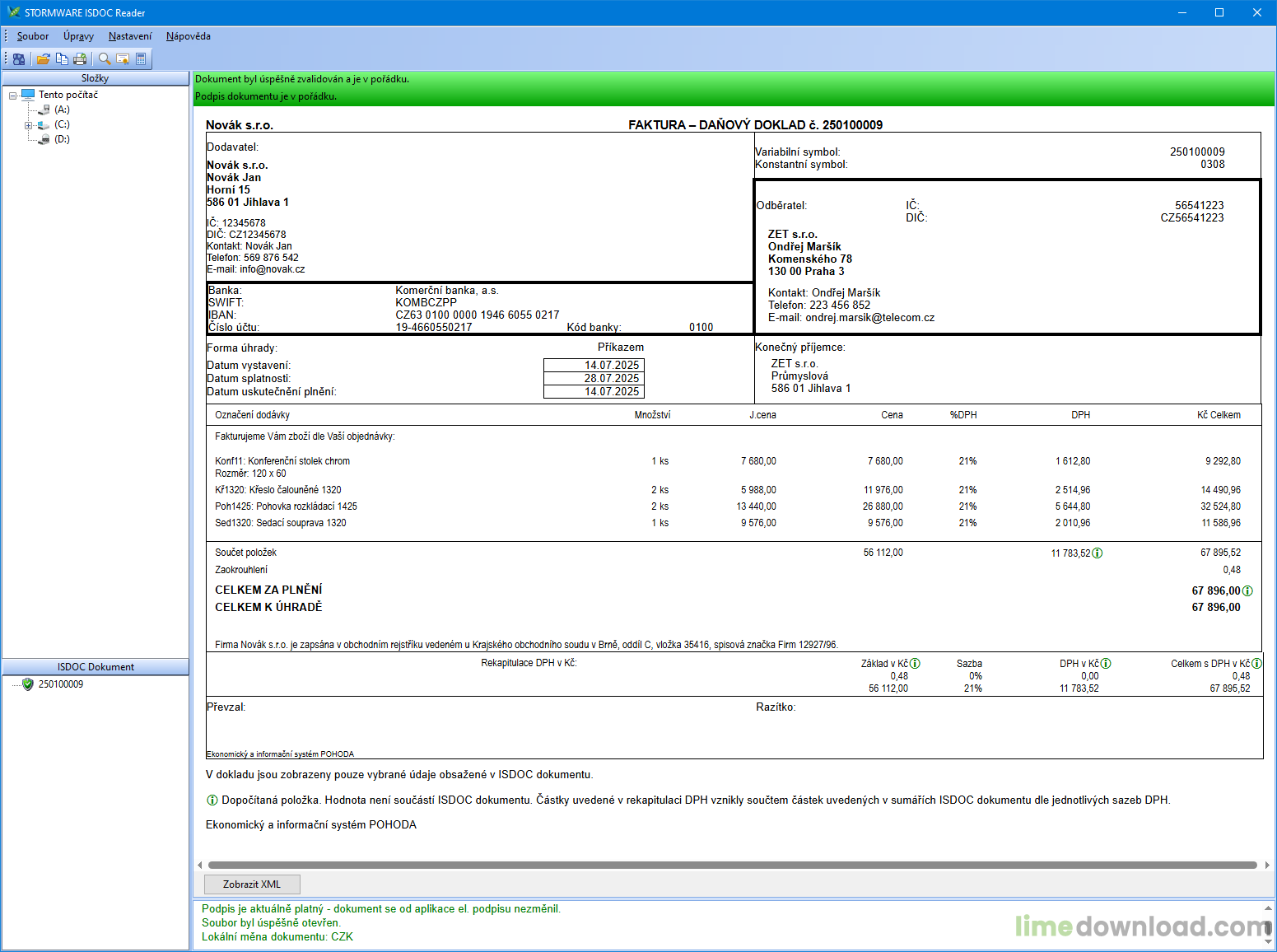Image resolution: width=1277 pixels, height=952 pixels.
Task: Click the info icon next to 67 896,00
Action: (1247, 590)
